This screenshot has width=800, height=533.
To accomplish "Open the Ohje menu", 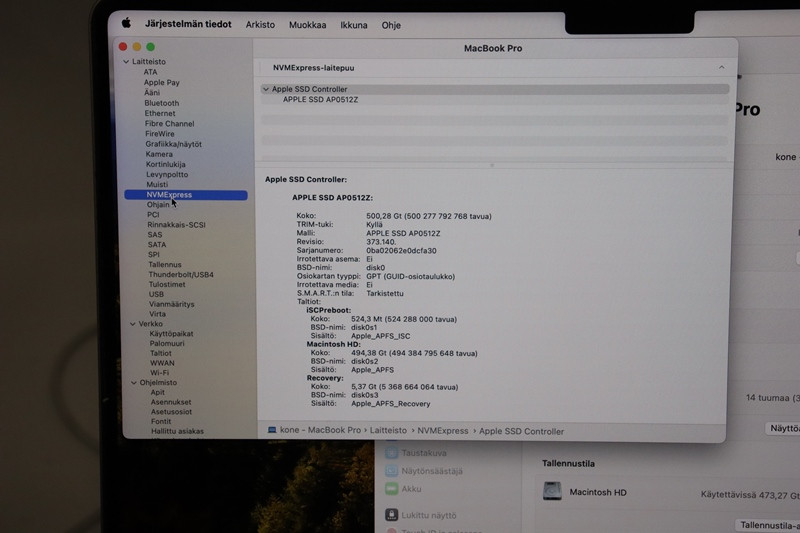I will coord(391,25).
